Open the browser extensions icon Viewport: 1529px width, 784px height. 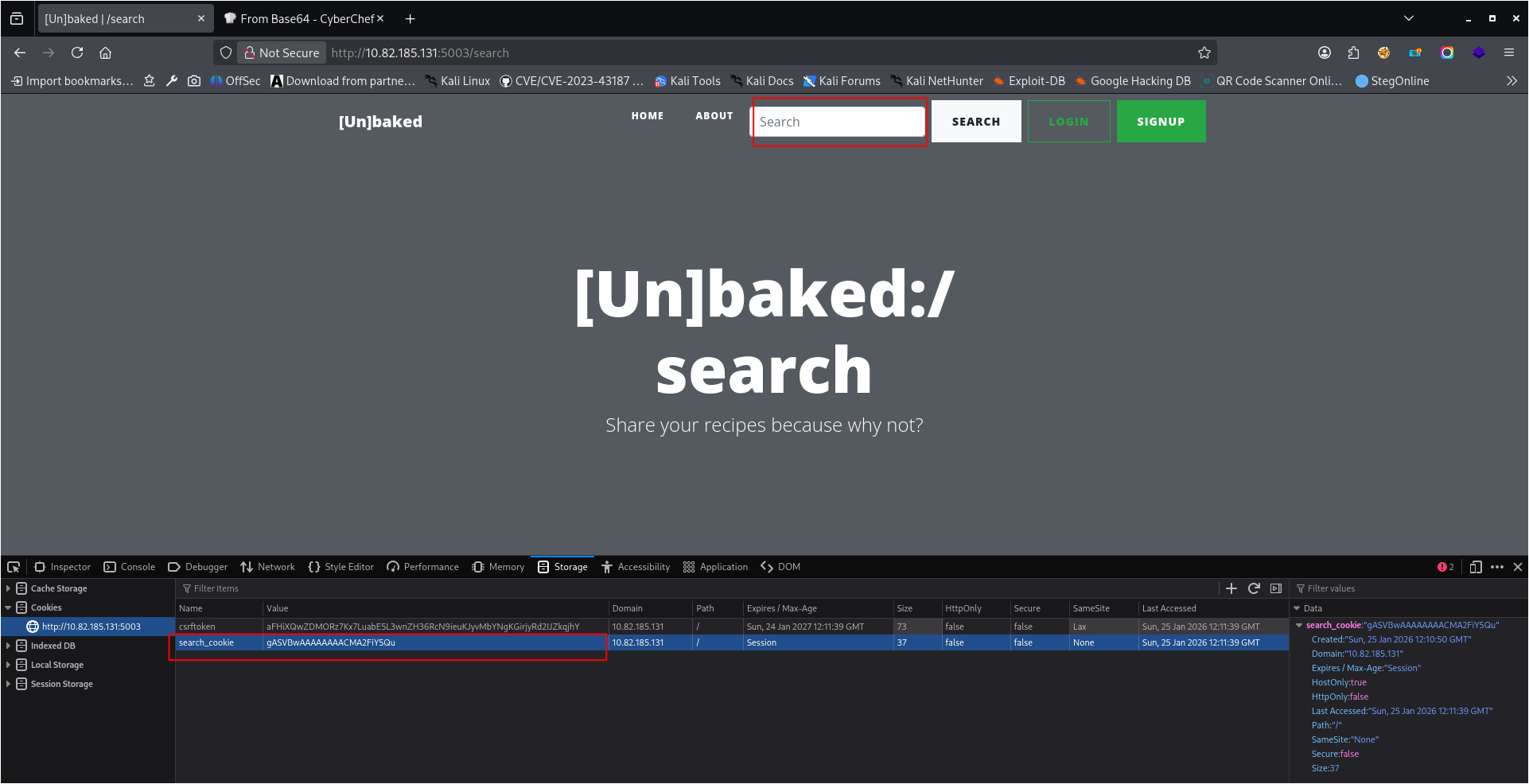(x=1353, y=52)
